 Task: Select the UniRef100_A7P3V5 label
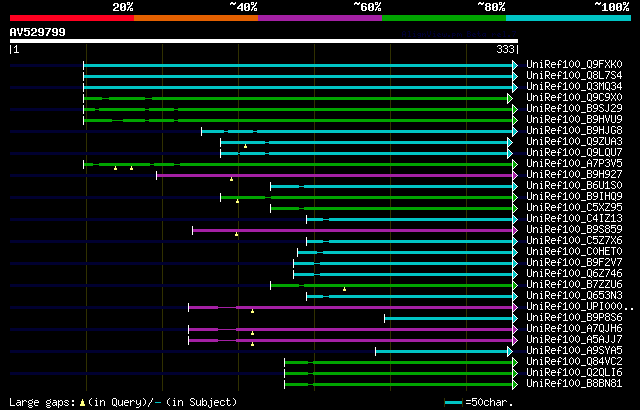[x=574, y=164]
